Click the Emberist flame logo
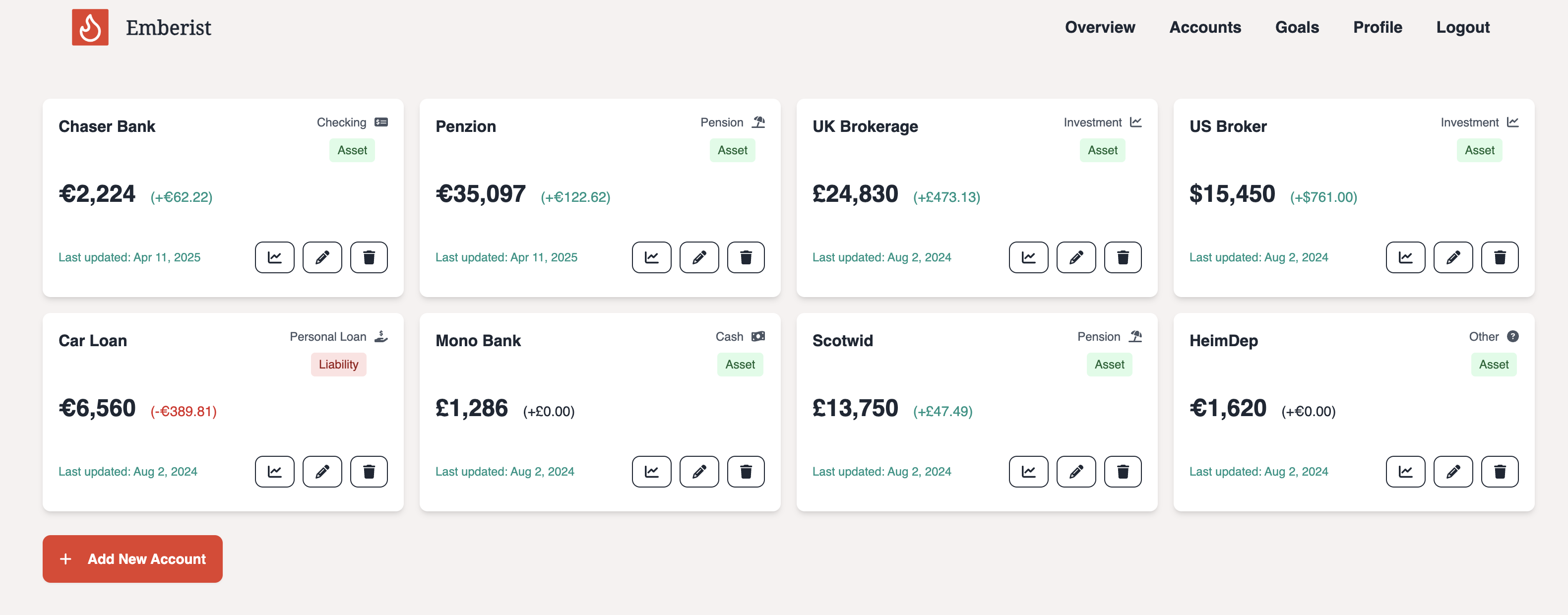This screenshot has width=1568, height=615. pyautogui.click(x=90, y=27)
